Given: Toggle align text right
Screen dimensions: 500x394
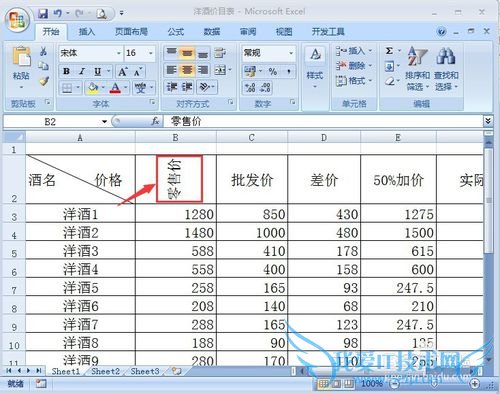Looking at the screenshot, I should click(x=203, y=70).
